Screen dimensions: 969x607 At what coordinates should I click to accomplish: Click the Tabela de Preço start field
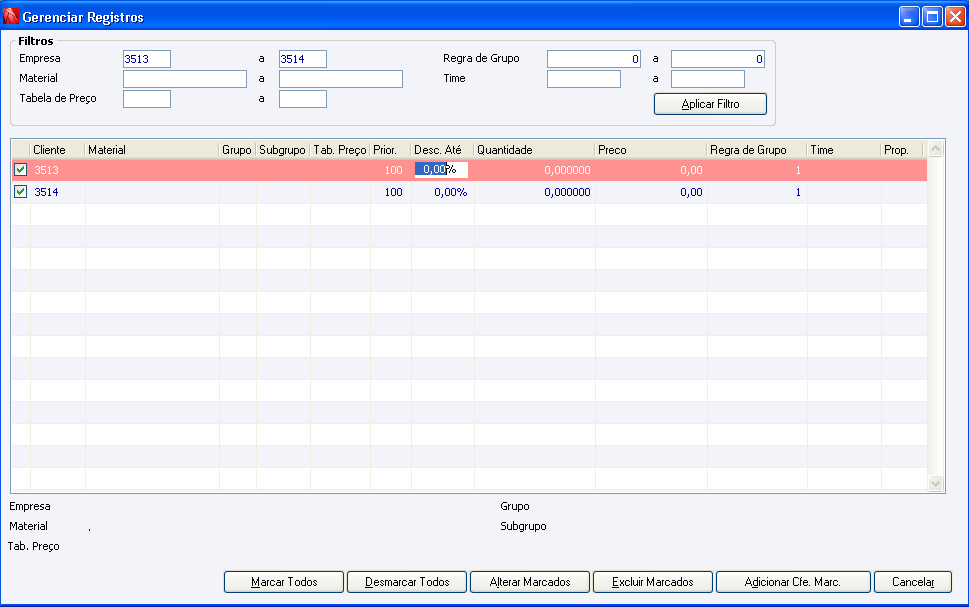146,99
